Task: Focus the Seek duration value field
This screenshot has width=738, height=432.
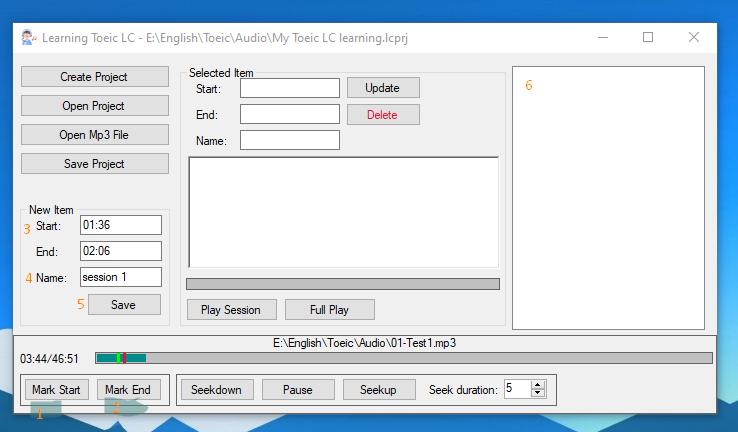Action: pyautogui.click(x=517, y=389)
